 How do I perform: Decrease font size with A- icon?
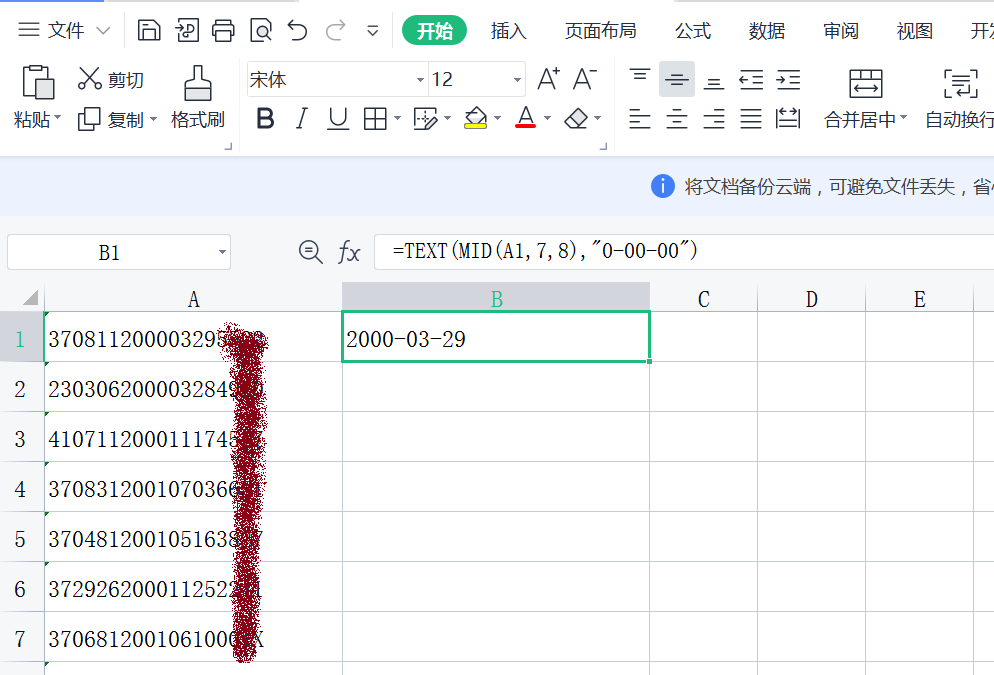(x=584, y=79)
